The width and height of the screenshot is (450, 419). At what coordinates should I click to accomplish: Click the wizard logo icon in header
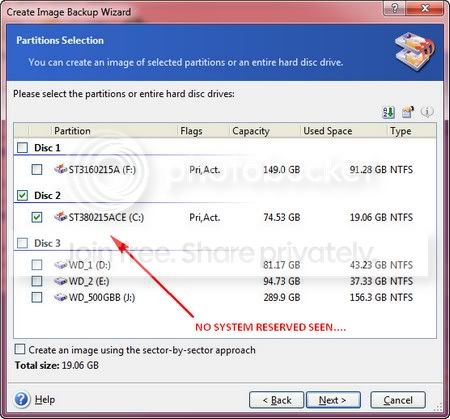click(414, 52)
